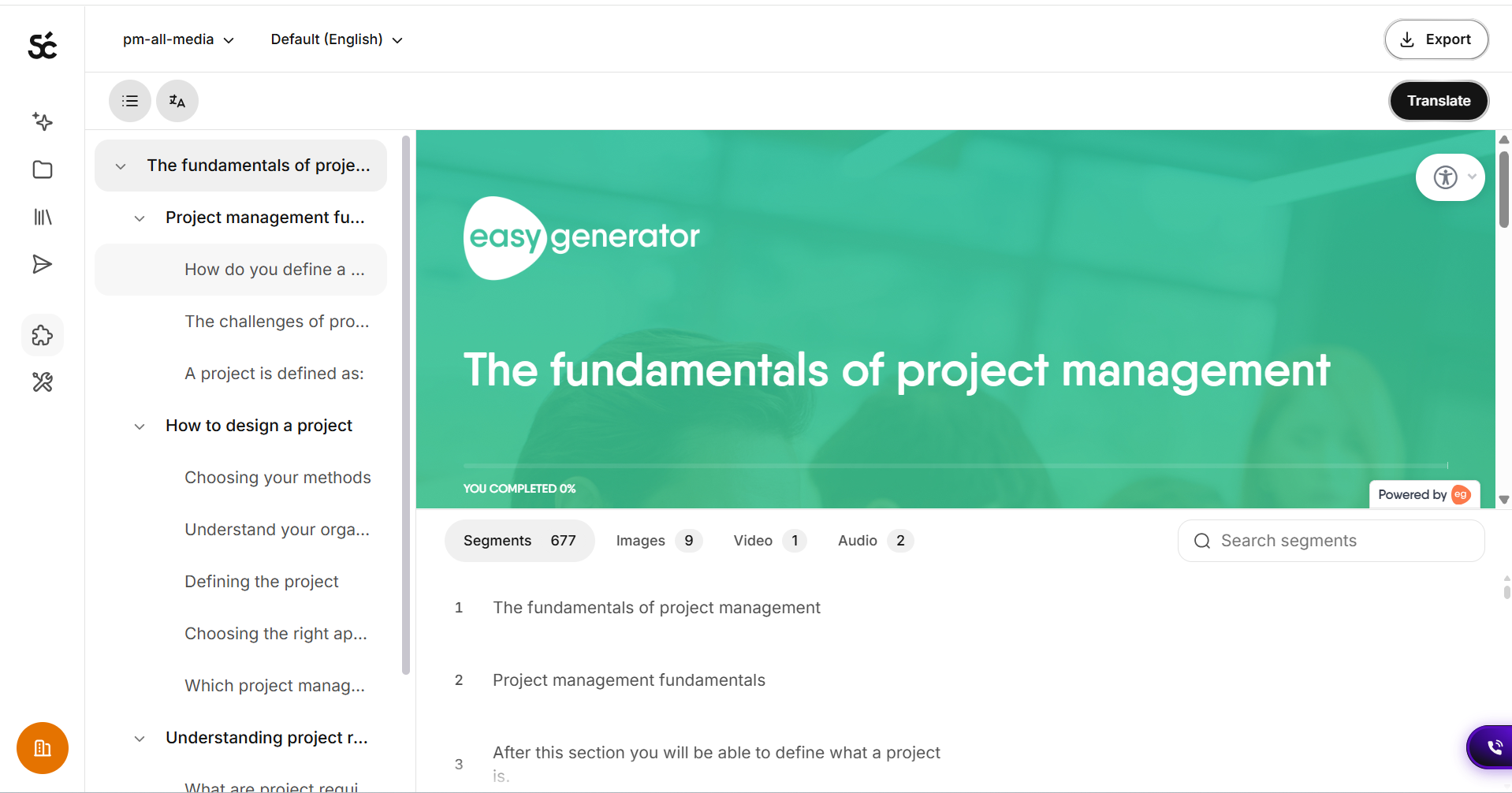The width and height of the screenshot is (1512, 793).
Task: Click segment 2 Project management fundamentals
Action: point(628,680)
